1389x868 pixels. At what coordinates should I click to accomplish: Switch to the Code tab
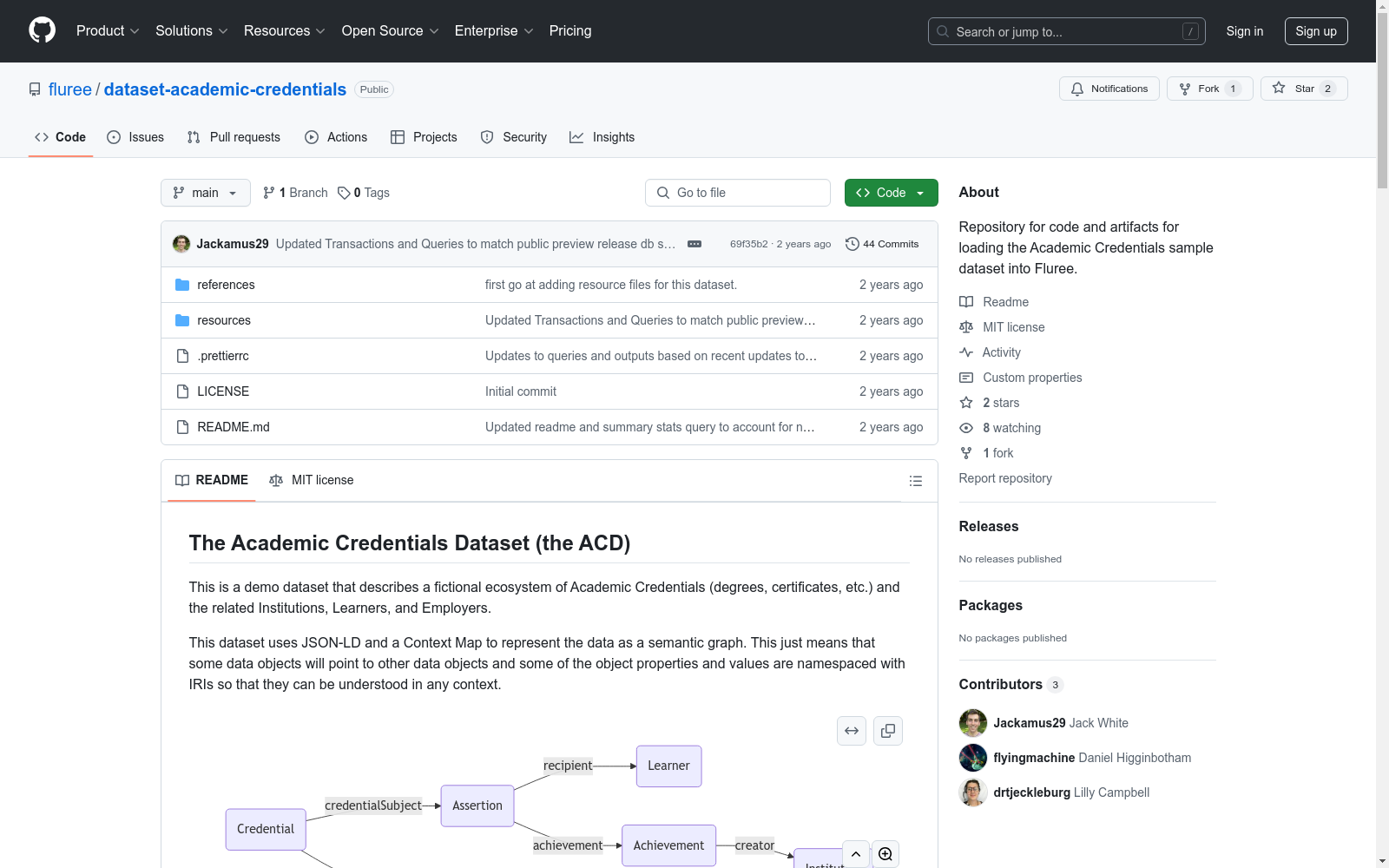pos(61,137)
